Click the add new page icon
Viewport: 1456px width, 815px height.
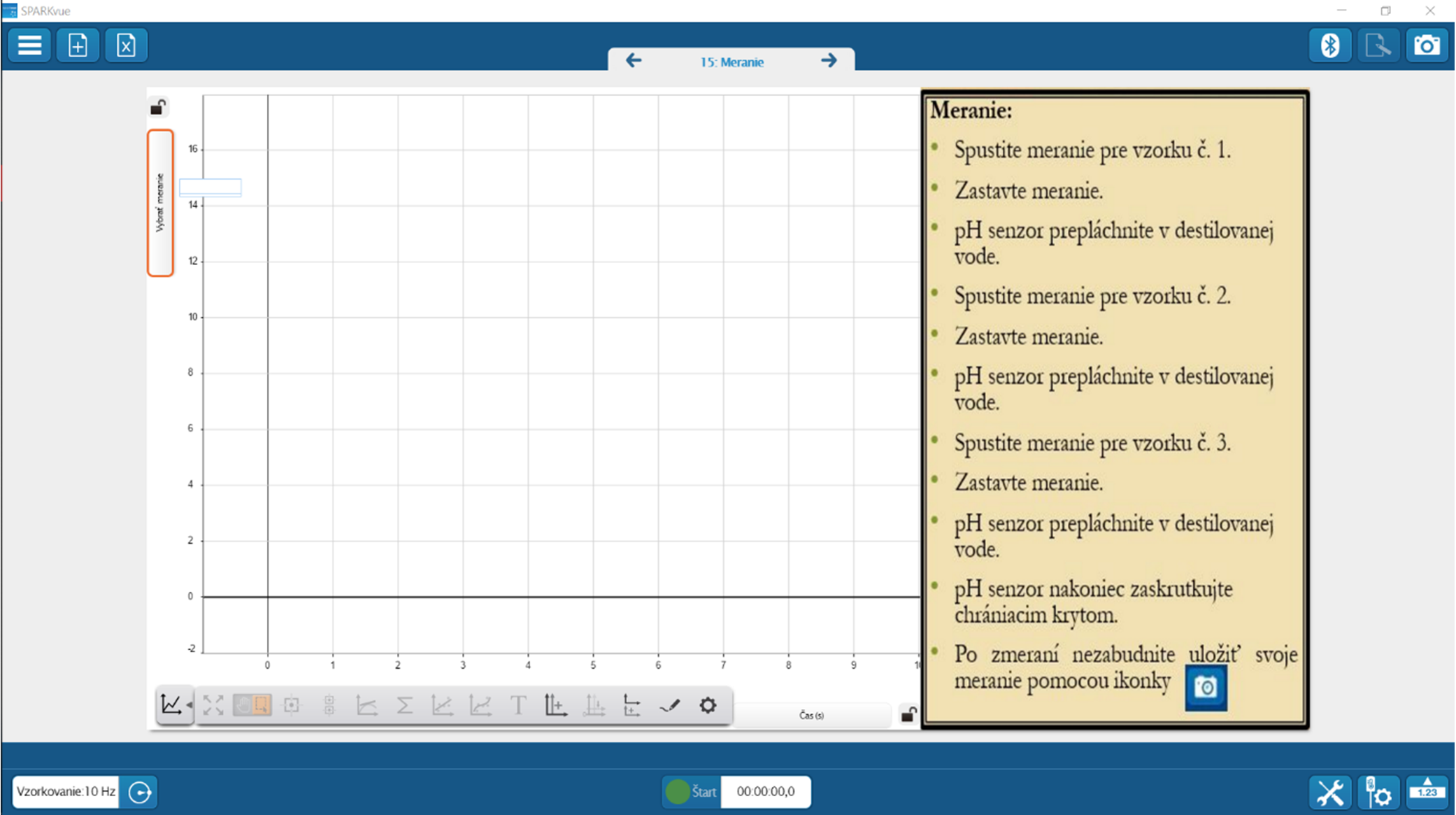pyautogui.click(x=78, y=45)
